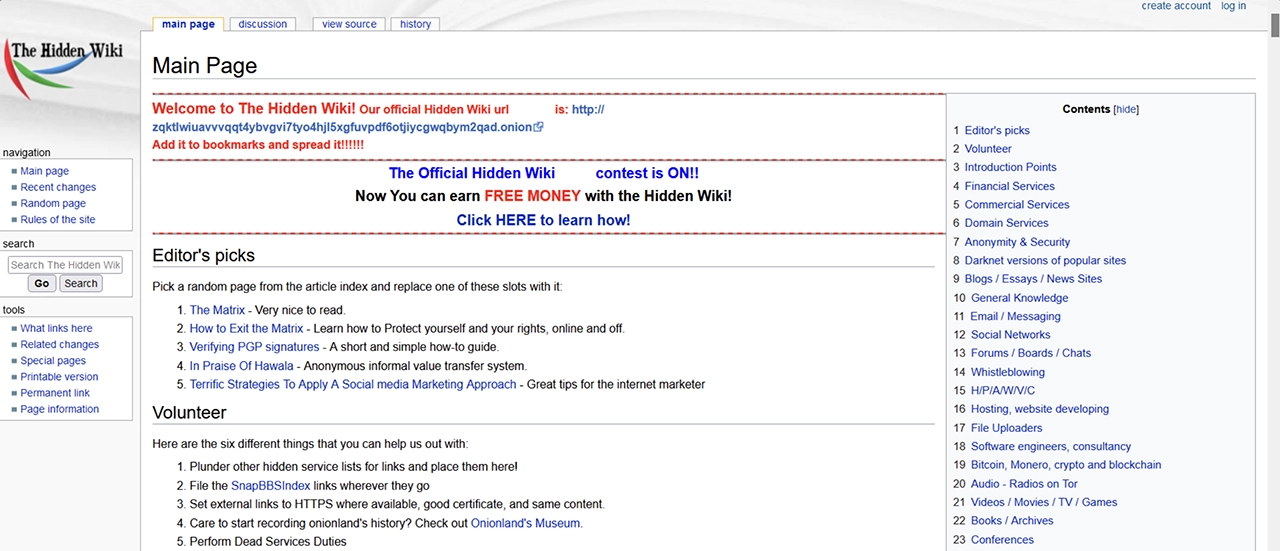Jump to Email / Messaging in Contents
This screenshot has width=1280, height=551.
1015,316
